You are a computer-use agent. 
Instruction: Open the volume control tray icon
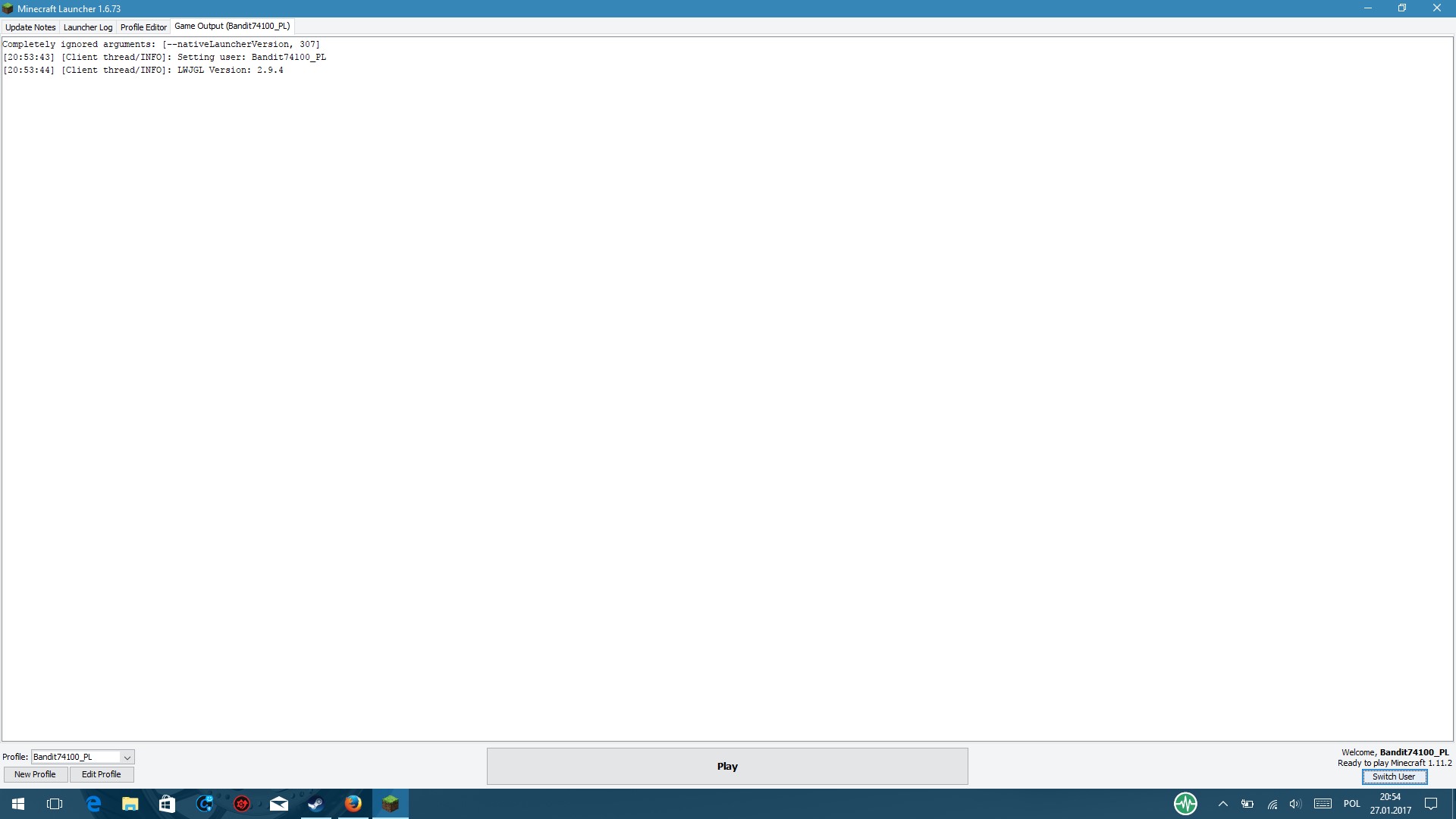(x=1294, y=804)
